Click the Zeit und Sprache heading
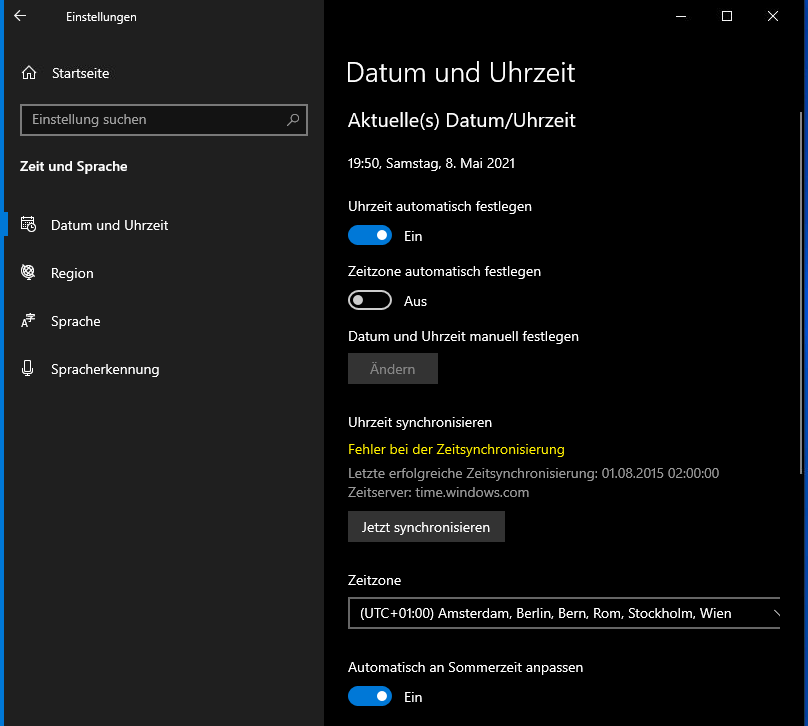The image size is (808, 726). click(74, 166)
